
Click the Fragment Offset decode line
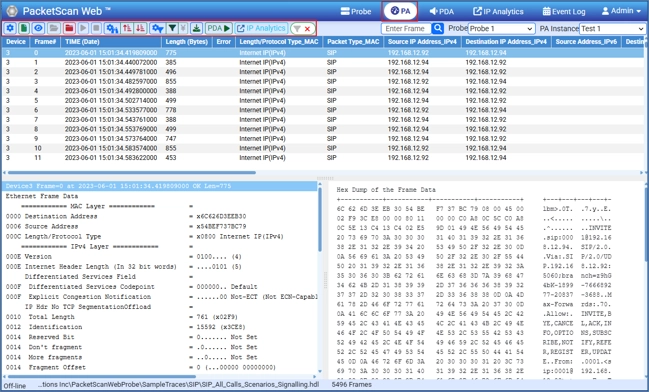[160, 368]
